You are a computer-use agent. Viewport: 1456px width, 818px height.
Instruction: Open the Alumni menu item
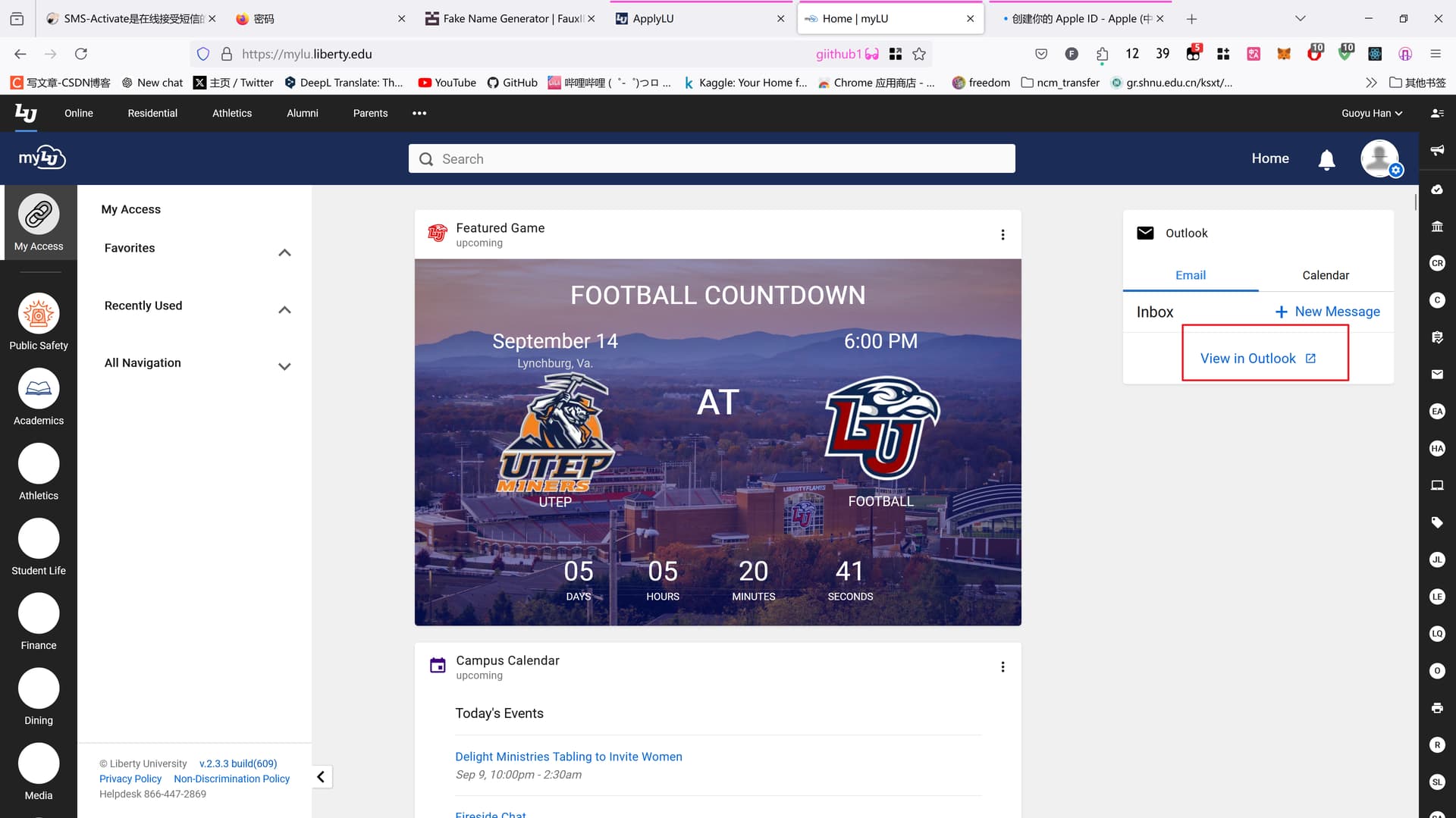click(x=303, y=113)
